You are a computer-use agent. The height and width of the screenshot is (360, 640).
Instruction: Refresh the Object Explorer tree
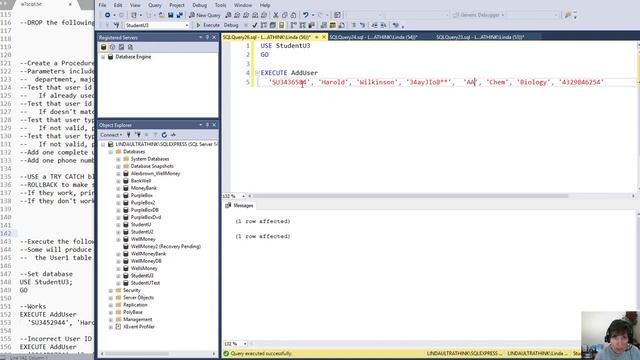point(164,135)
